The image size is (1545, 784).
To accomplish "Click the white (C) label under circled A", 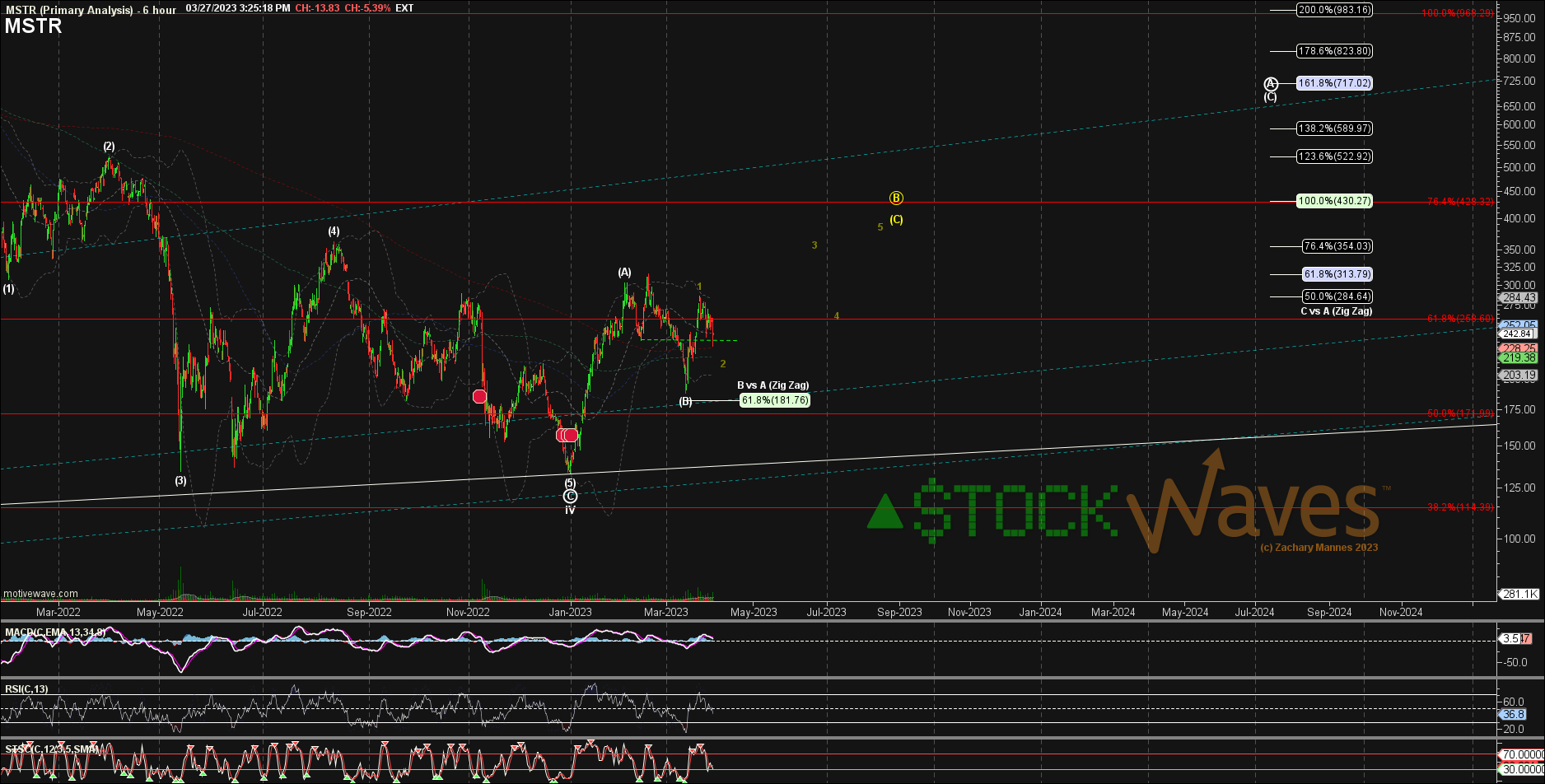I will (1271, 97).
